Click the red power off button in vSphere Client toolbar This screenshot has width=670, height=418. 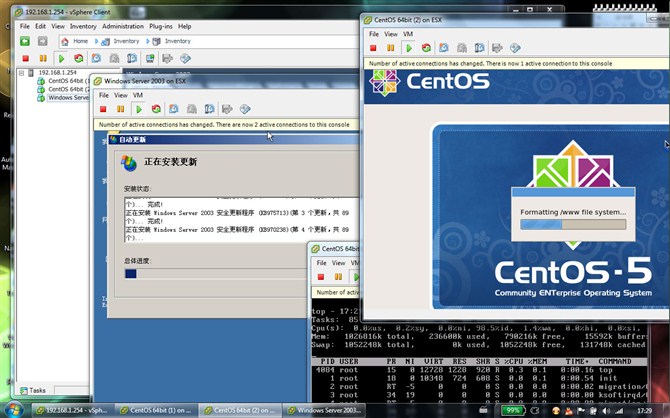tap(26, 58)
